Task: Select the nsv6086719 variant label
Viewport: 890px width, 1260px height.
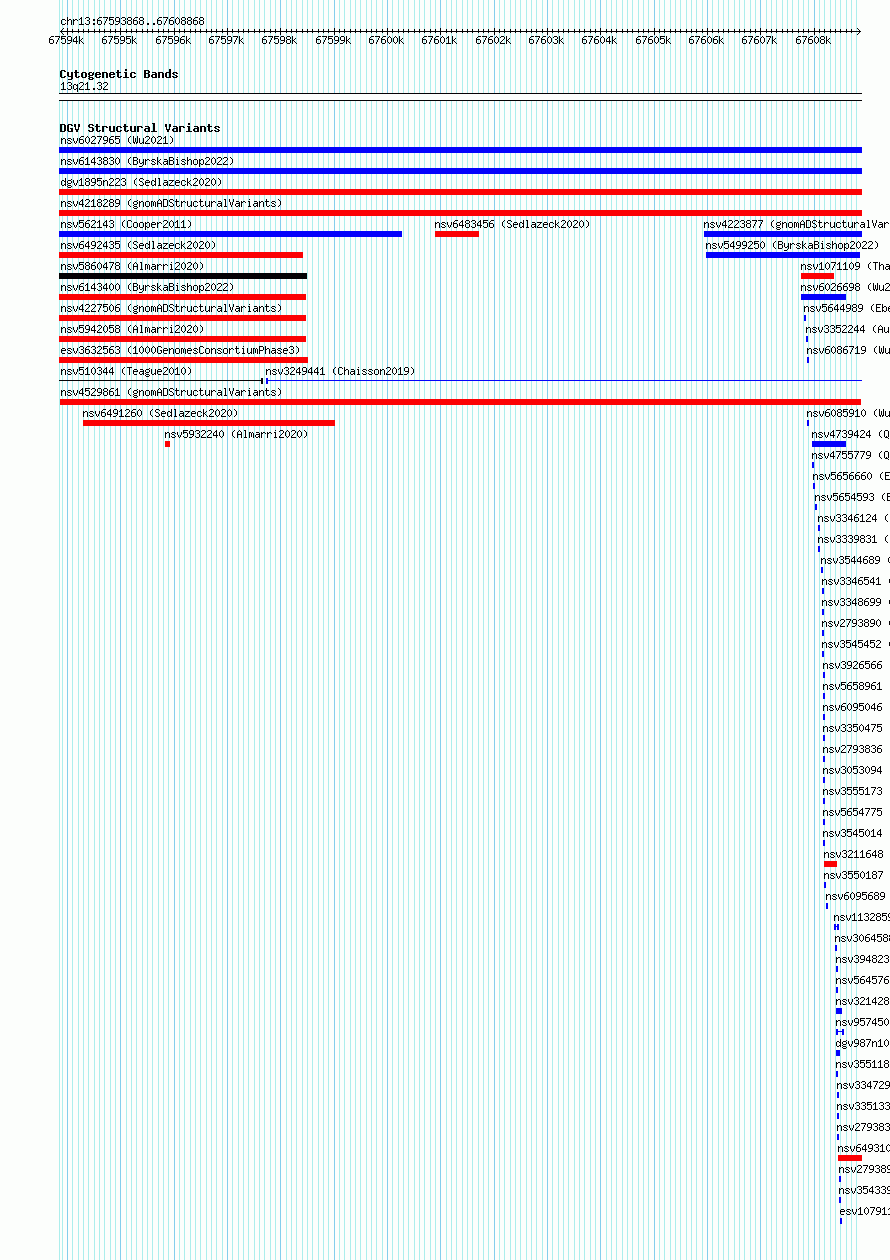Action: [x=848, y=350]
